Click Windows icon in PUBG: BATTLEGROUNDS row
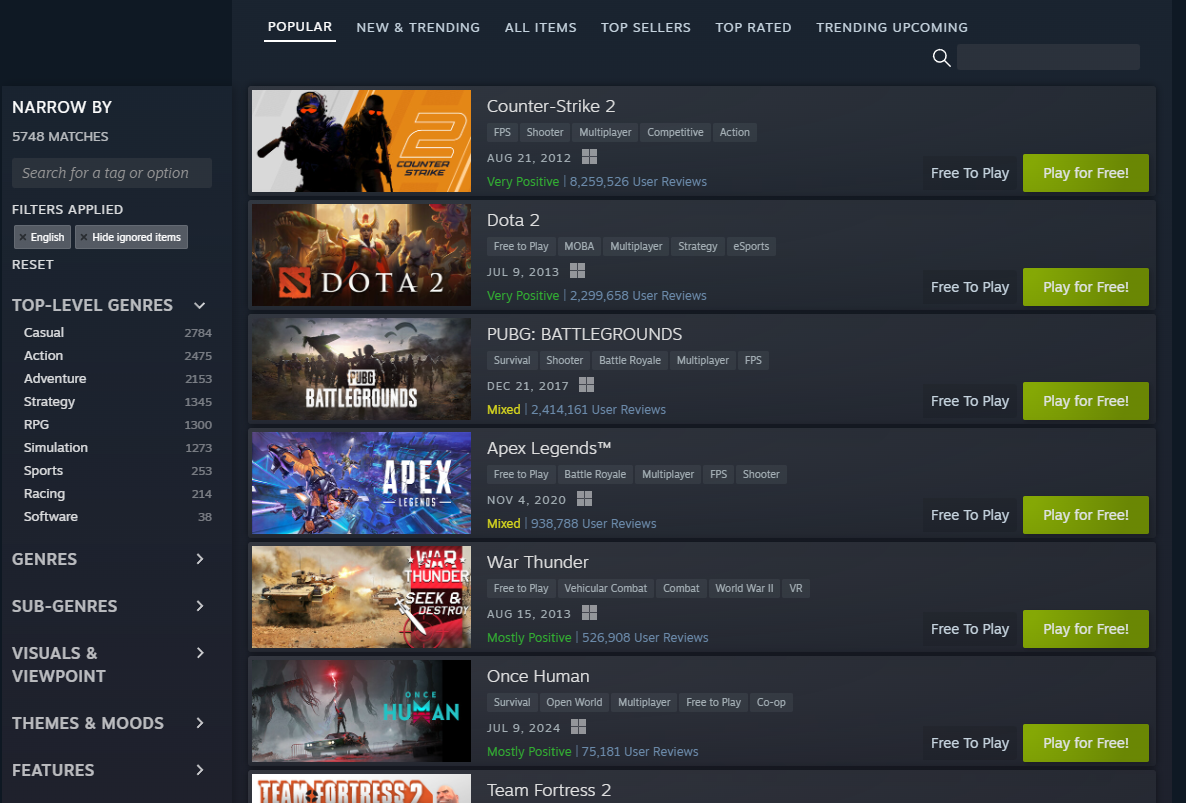 [x=586, y=385]
